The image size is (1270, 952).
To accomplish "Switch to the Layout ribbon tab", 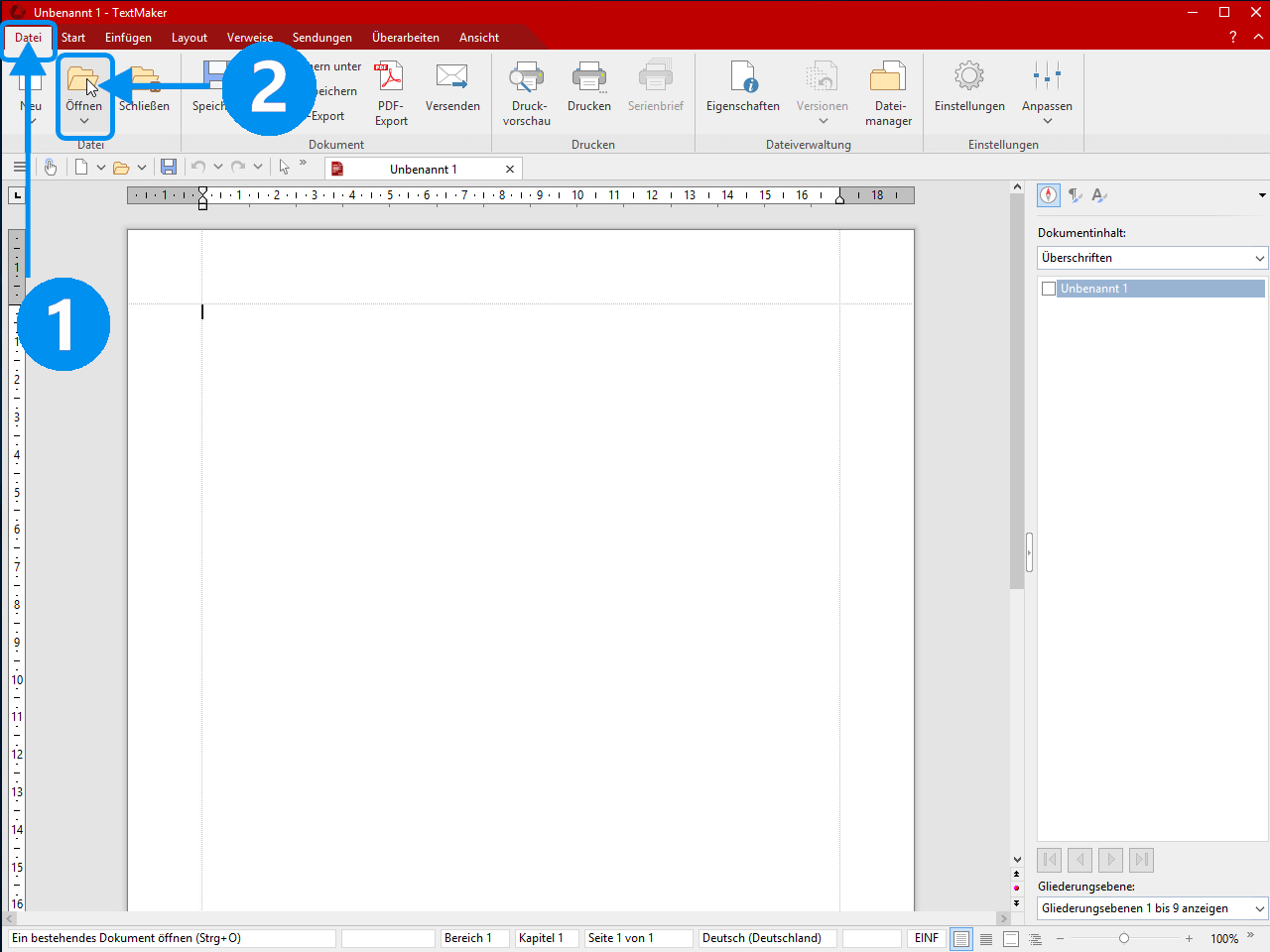I will (190, 38).
